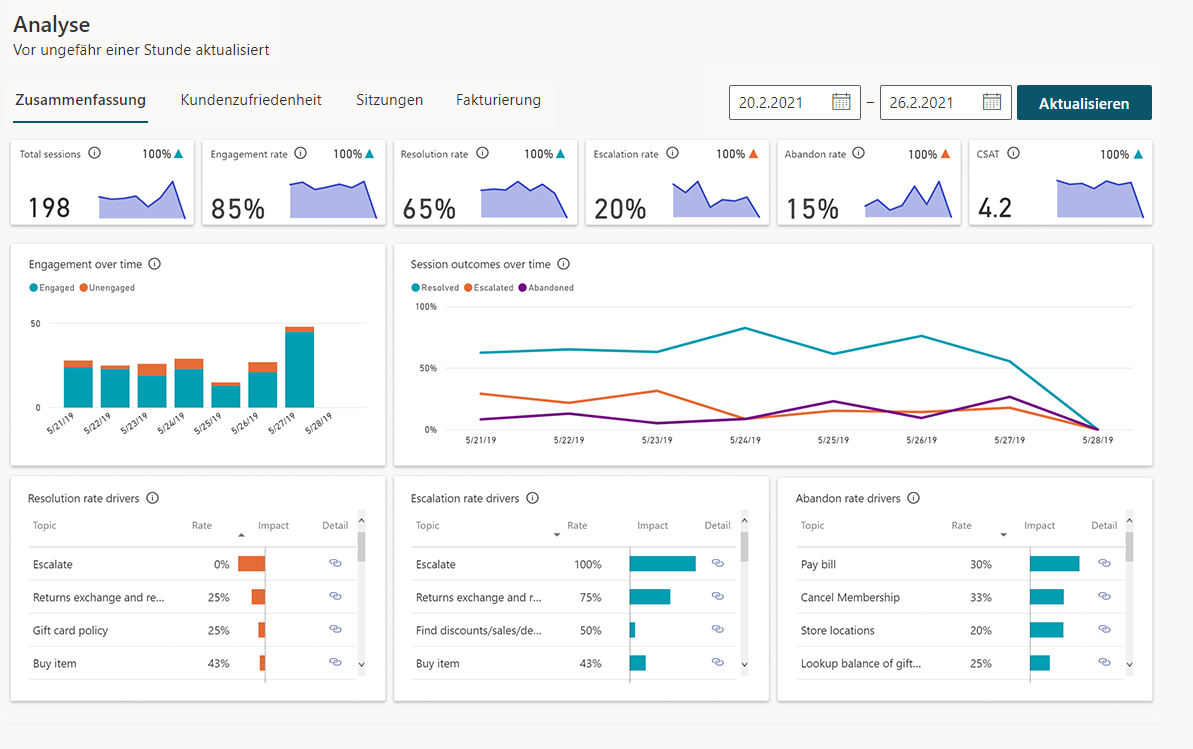Select the Sitzungen tab
1193x749 pixels.
tap(389, 100)
